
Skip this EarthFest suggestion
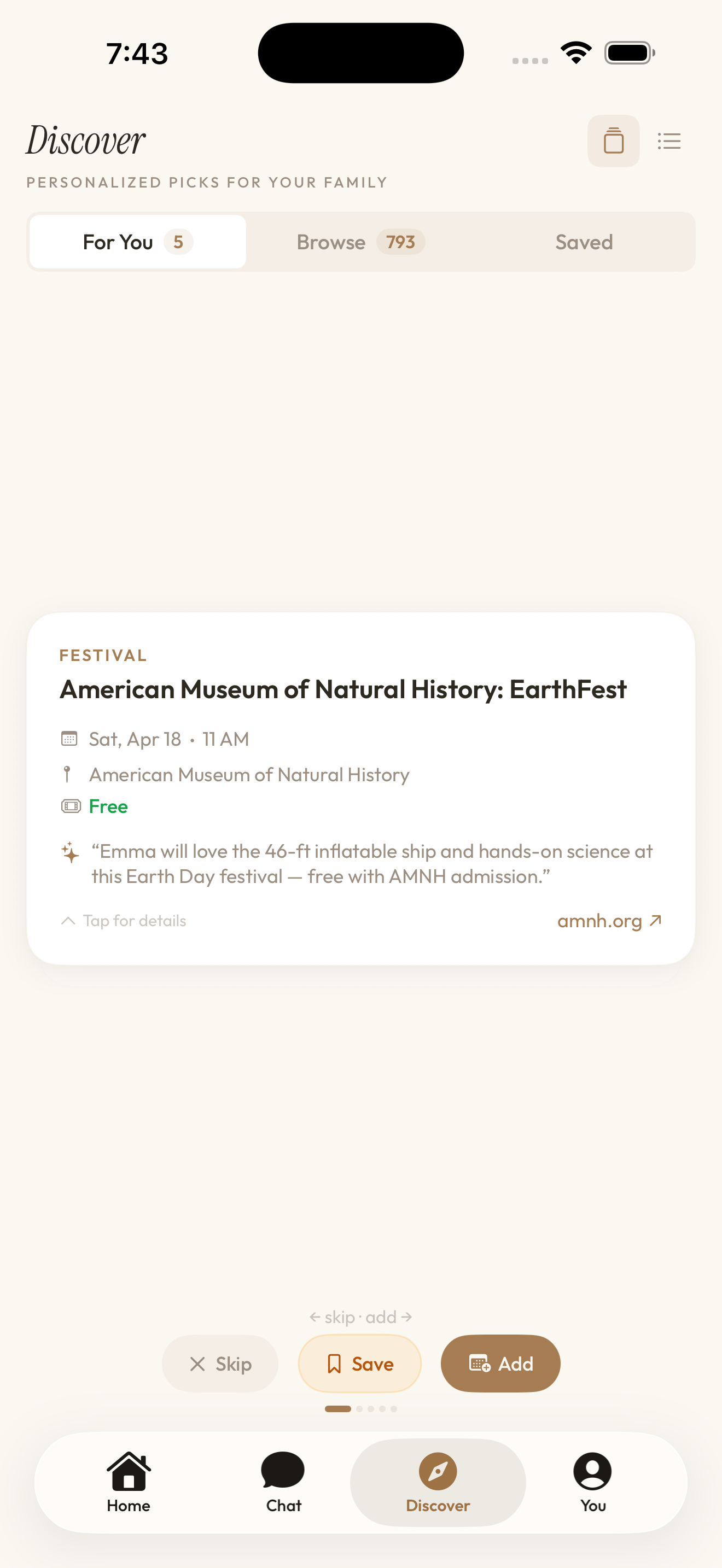pyautogui.click(x=220, y=1364)
